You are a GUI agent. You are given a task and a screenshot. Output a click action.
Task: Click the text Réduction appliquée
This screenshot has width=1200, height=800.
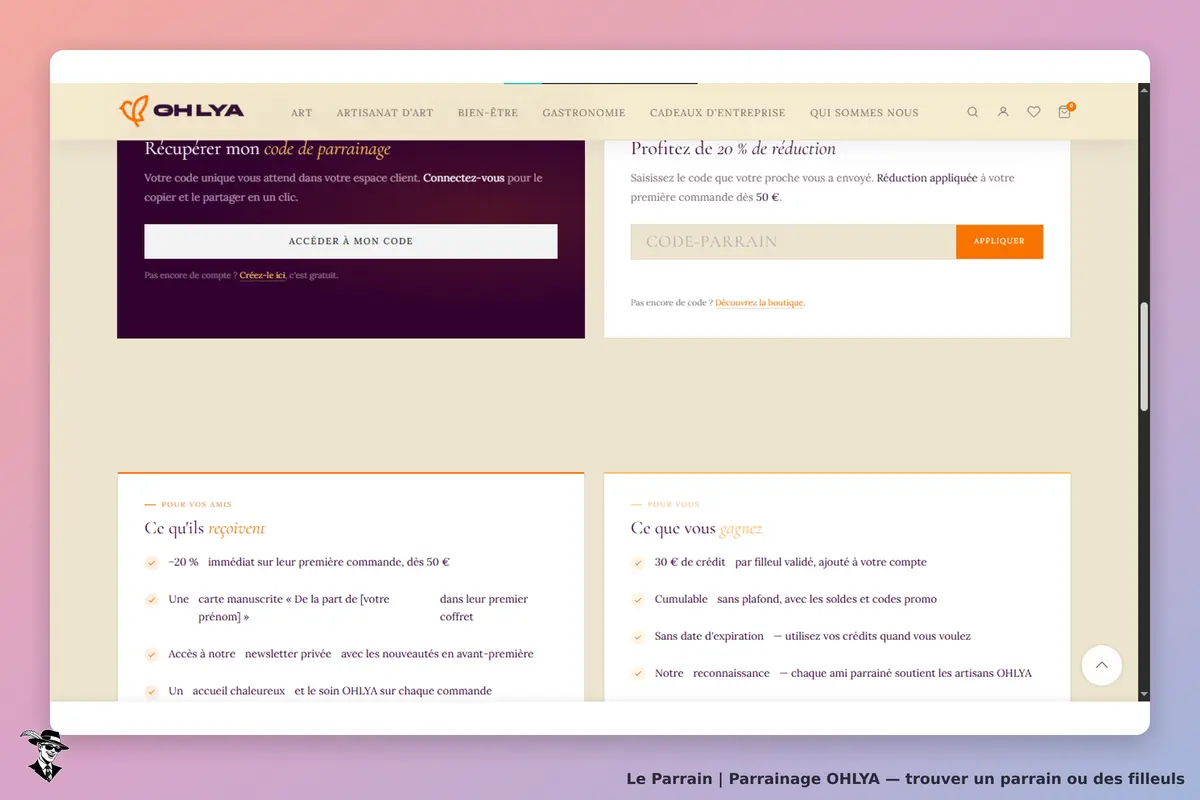[929, 178]
